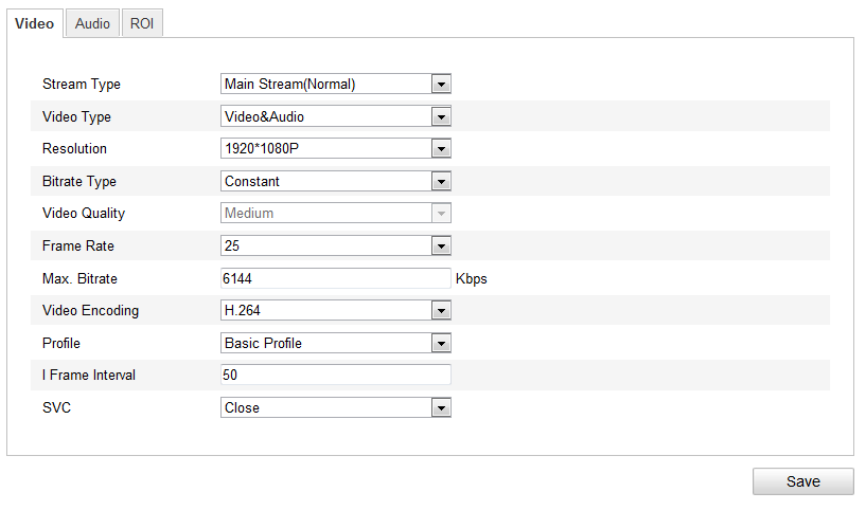
Task: Click the Main Stream(Normal) combo box
Action: [x=335, y=84]
